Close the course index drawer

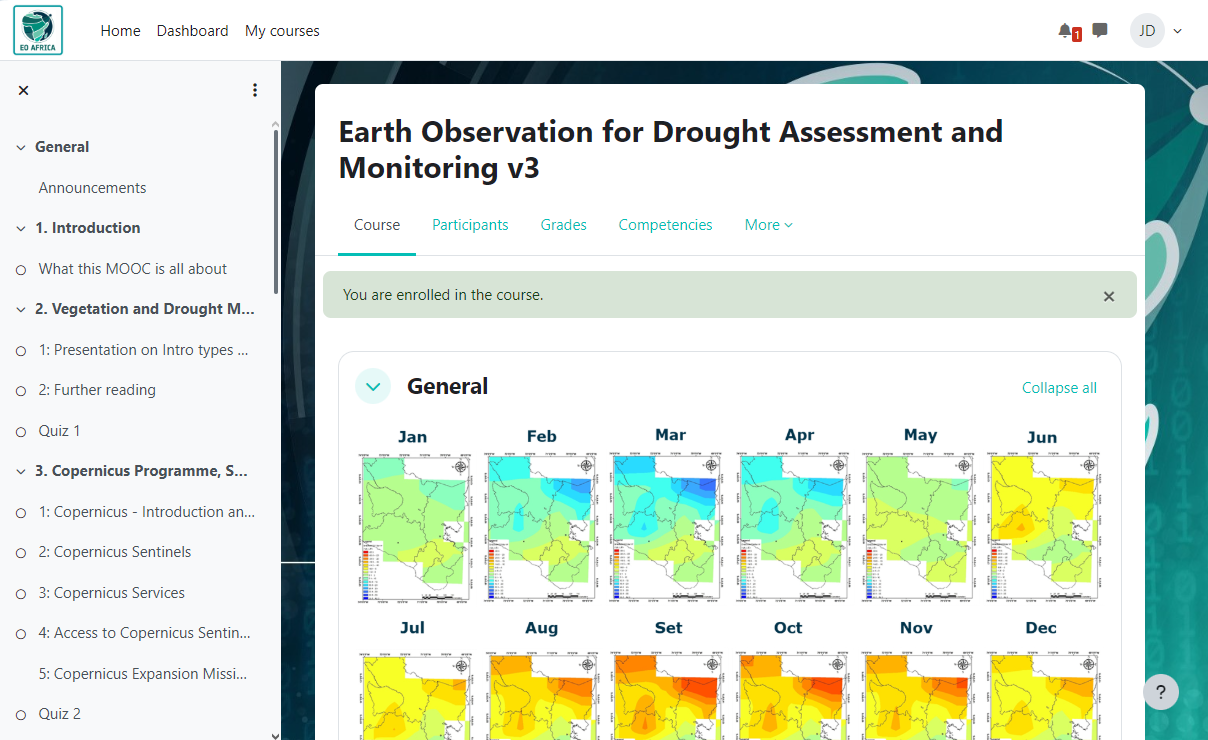point(24,90)
